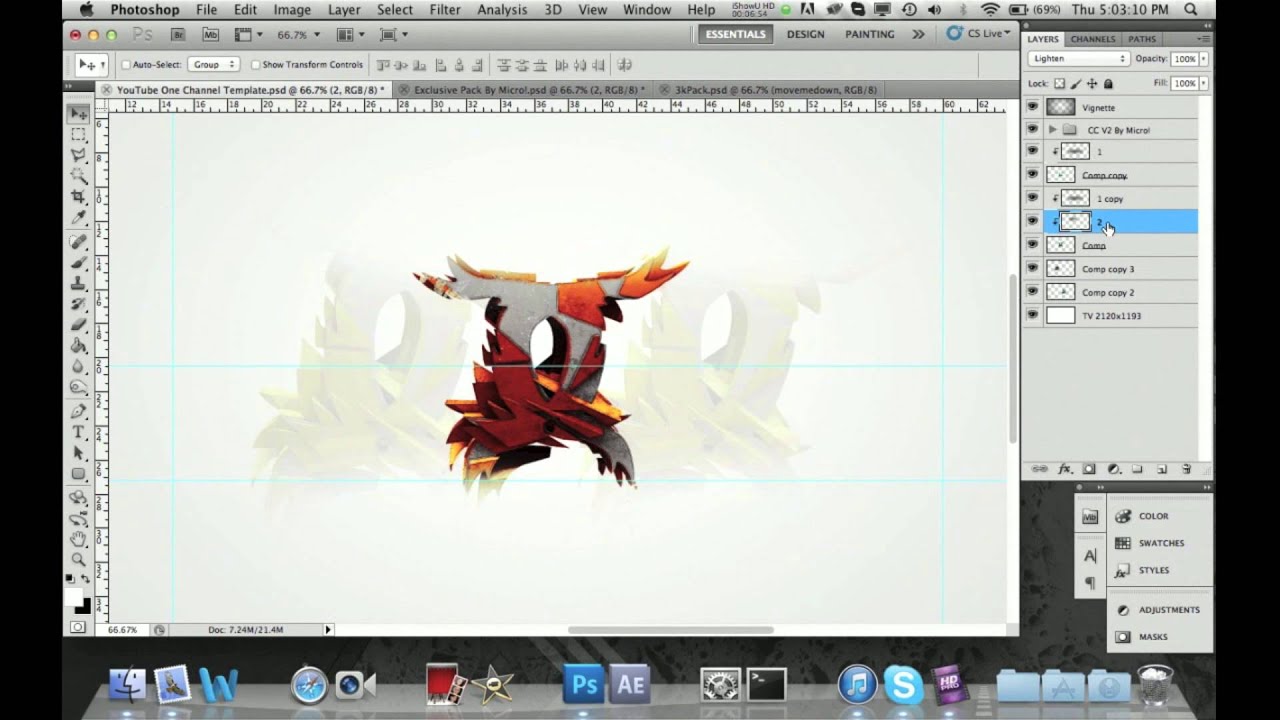Hide the CC V2 By Micro! group
This screenshot has height=720, width=1280.
click(x=1033, y=130)
